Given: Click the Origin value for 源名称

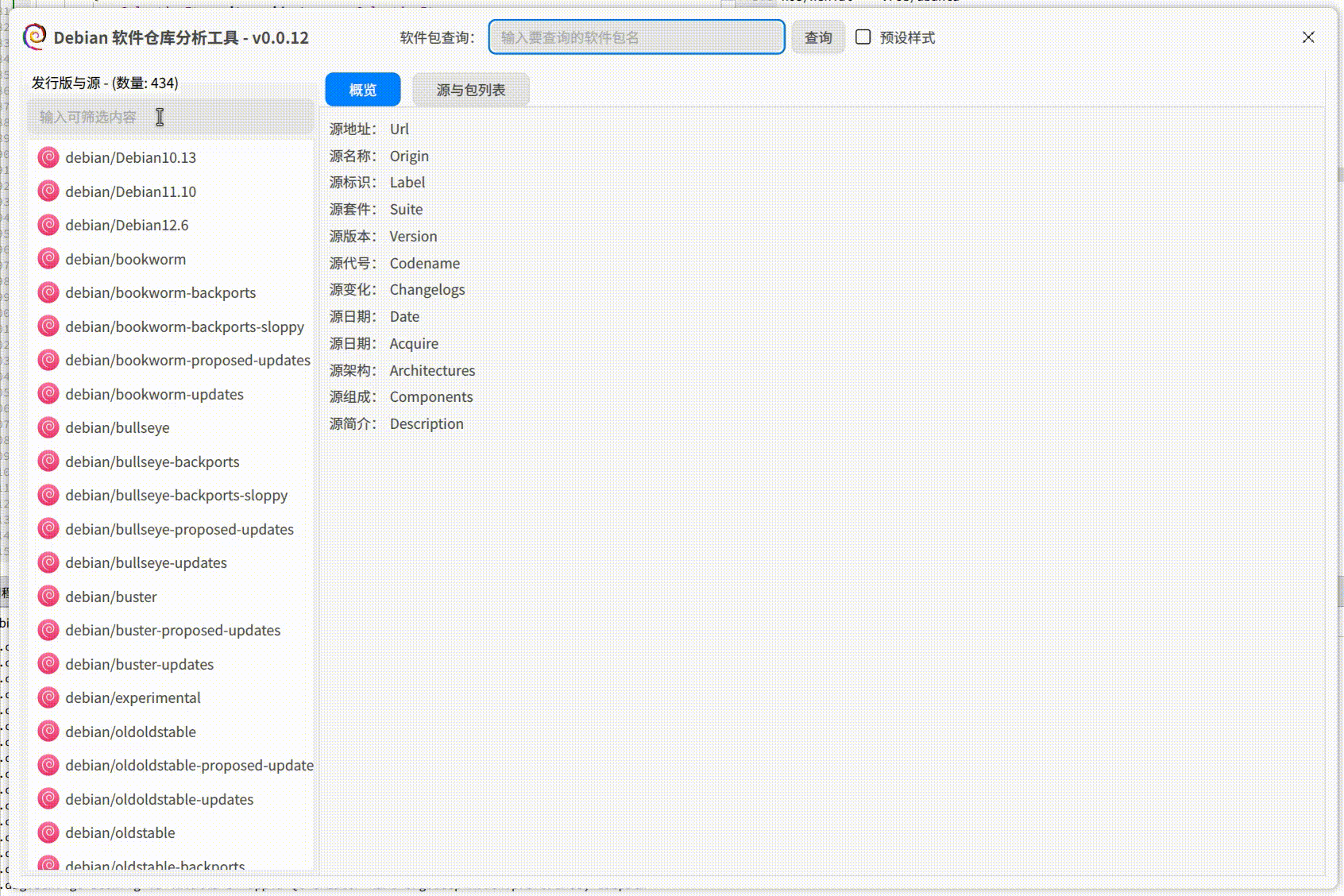Looking at the screenshot, I should click(x=409, y=156).
